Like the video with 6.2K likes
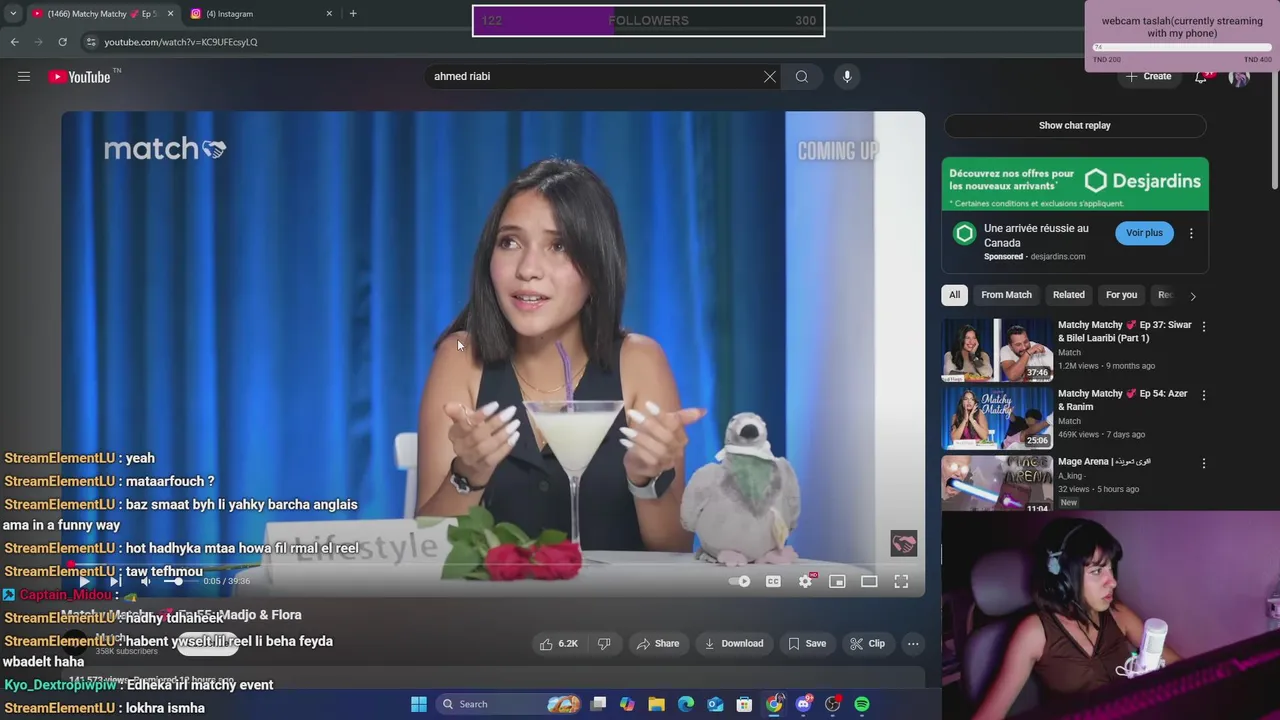1280x720 pixels. [558, 644]
